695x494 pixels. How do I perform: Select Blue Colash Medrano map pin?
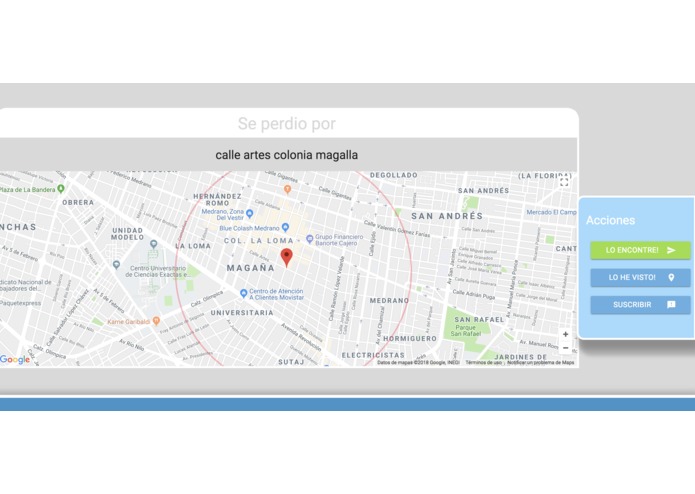click(x=285, y=228)
